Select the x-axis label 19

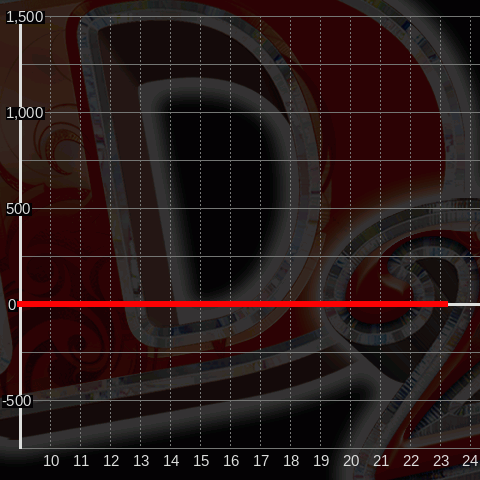321,461
